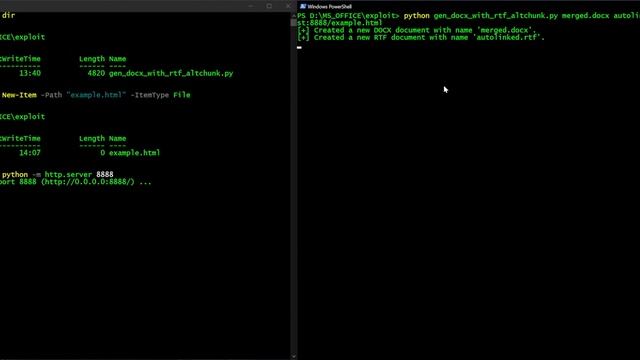This screenshot has width=640, height=360.
Task: Click the st:8888/example.html URL fragment
Action: pos(340,23)
